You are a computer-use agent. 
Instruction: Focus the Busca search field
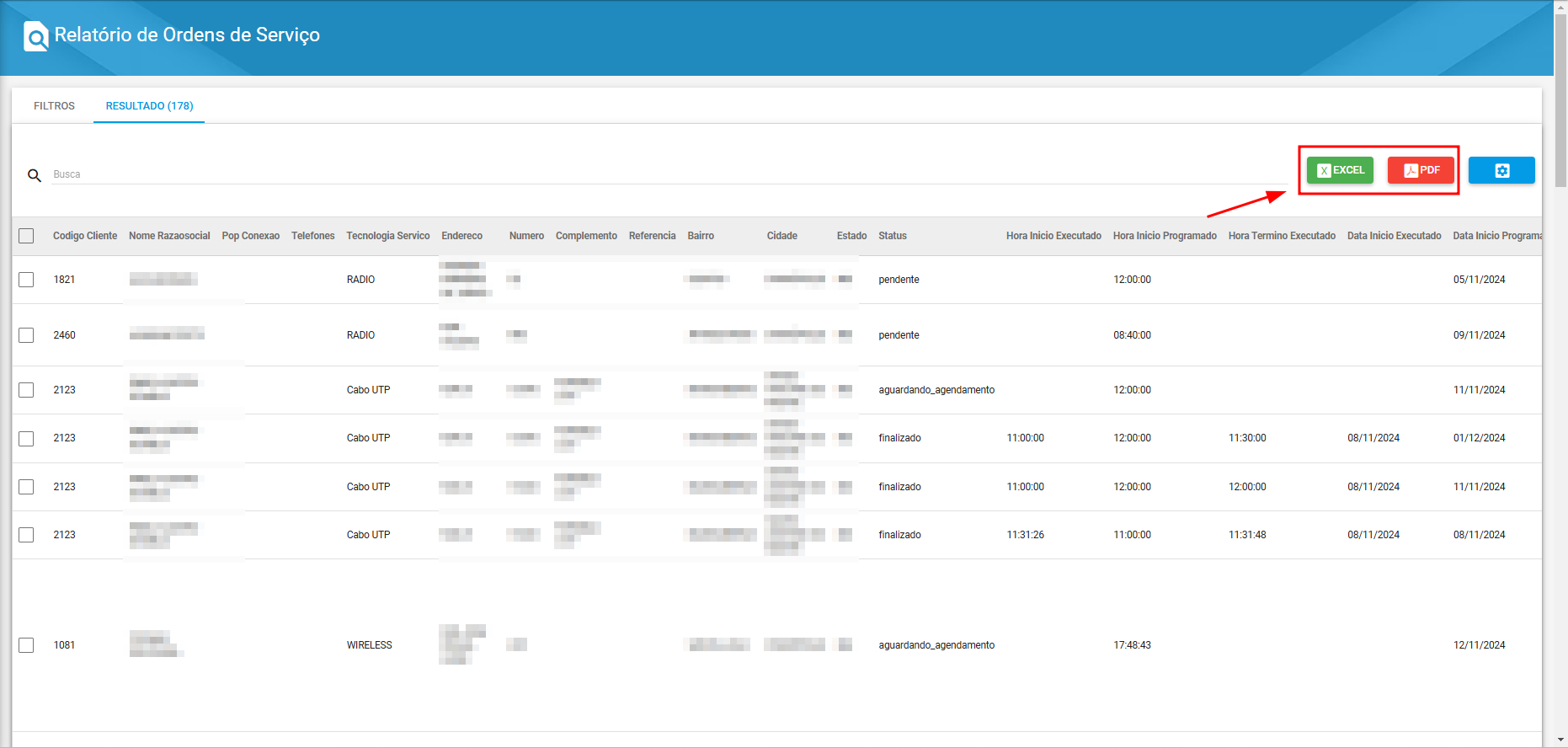coord(669,174)
